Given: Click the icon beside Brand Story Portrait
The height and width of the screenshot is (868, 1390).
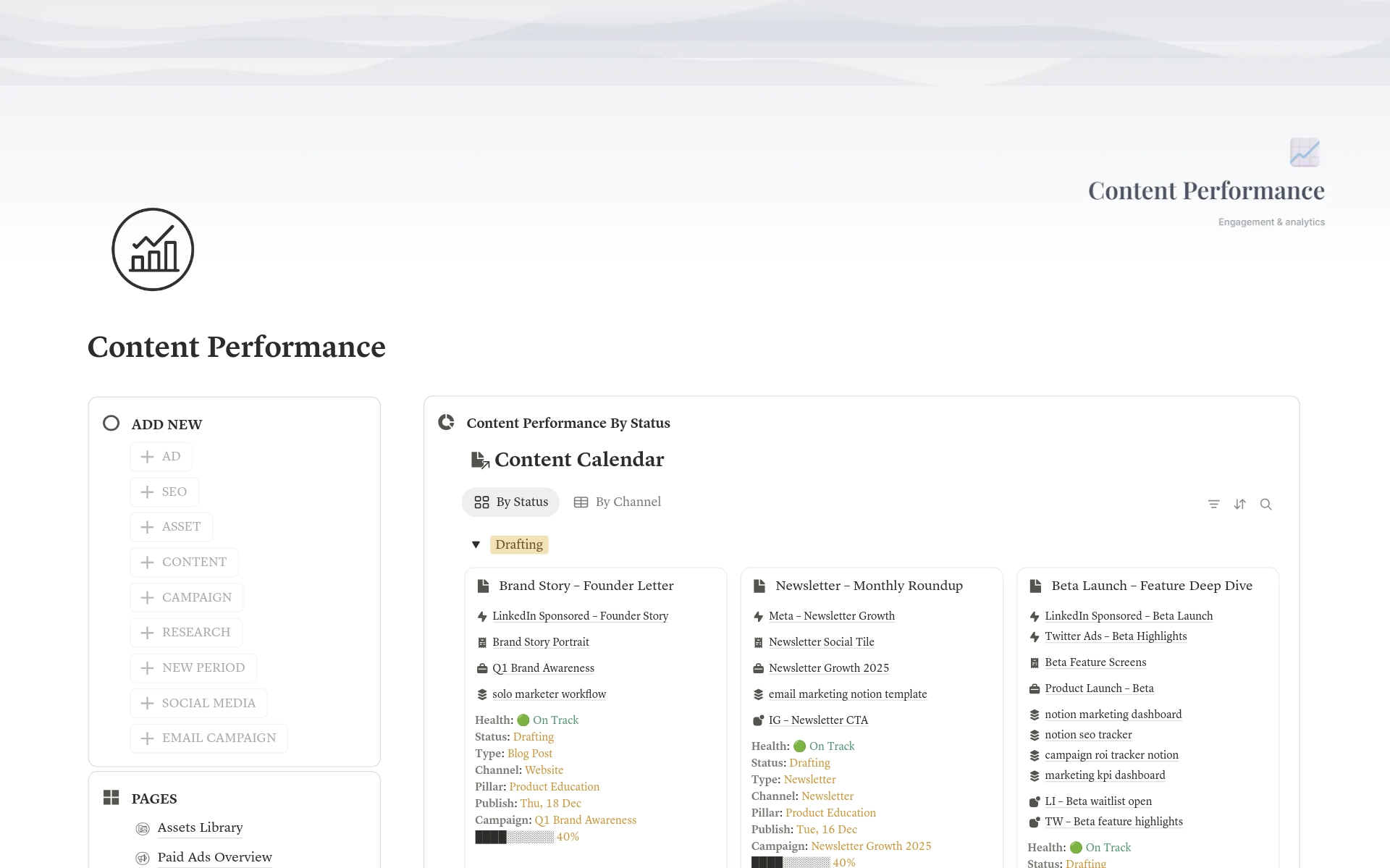Looking at the screenshot, I should click(x=482, y=643).
